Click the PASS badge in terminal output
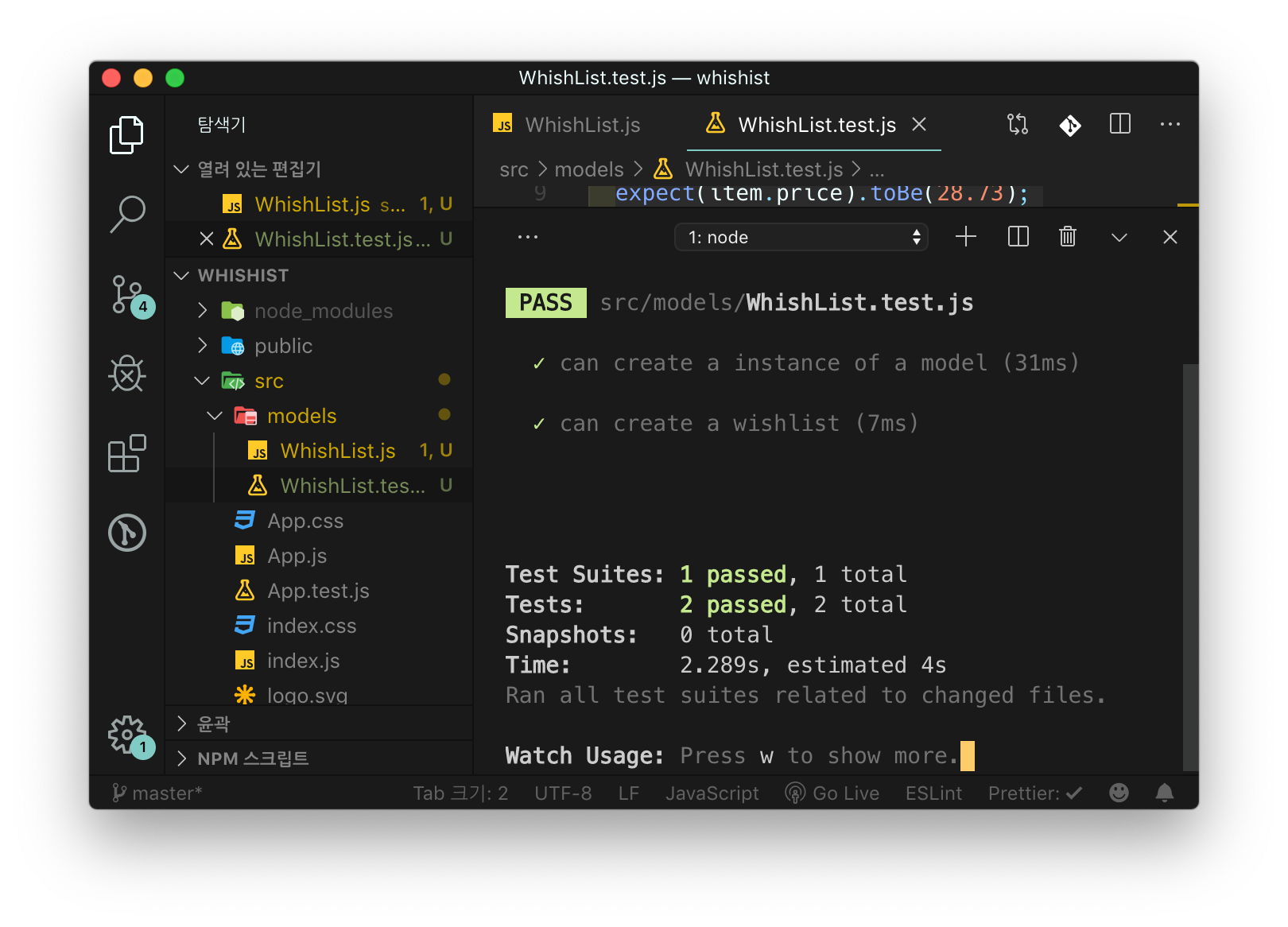Viewport: 1288px width, 927px height. tap(546, 303)
